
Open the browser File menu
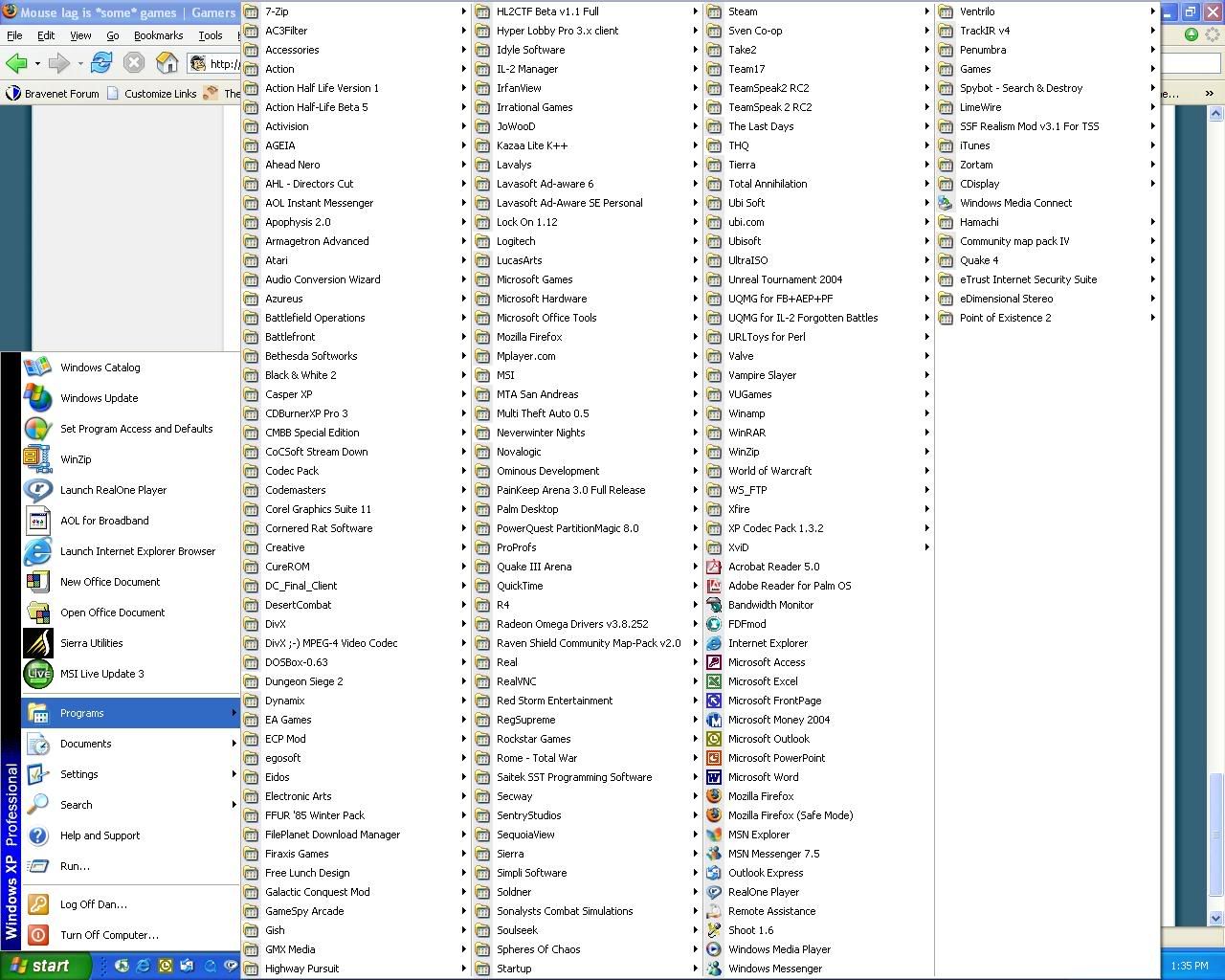[14, 35]
